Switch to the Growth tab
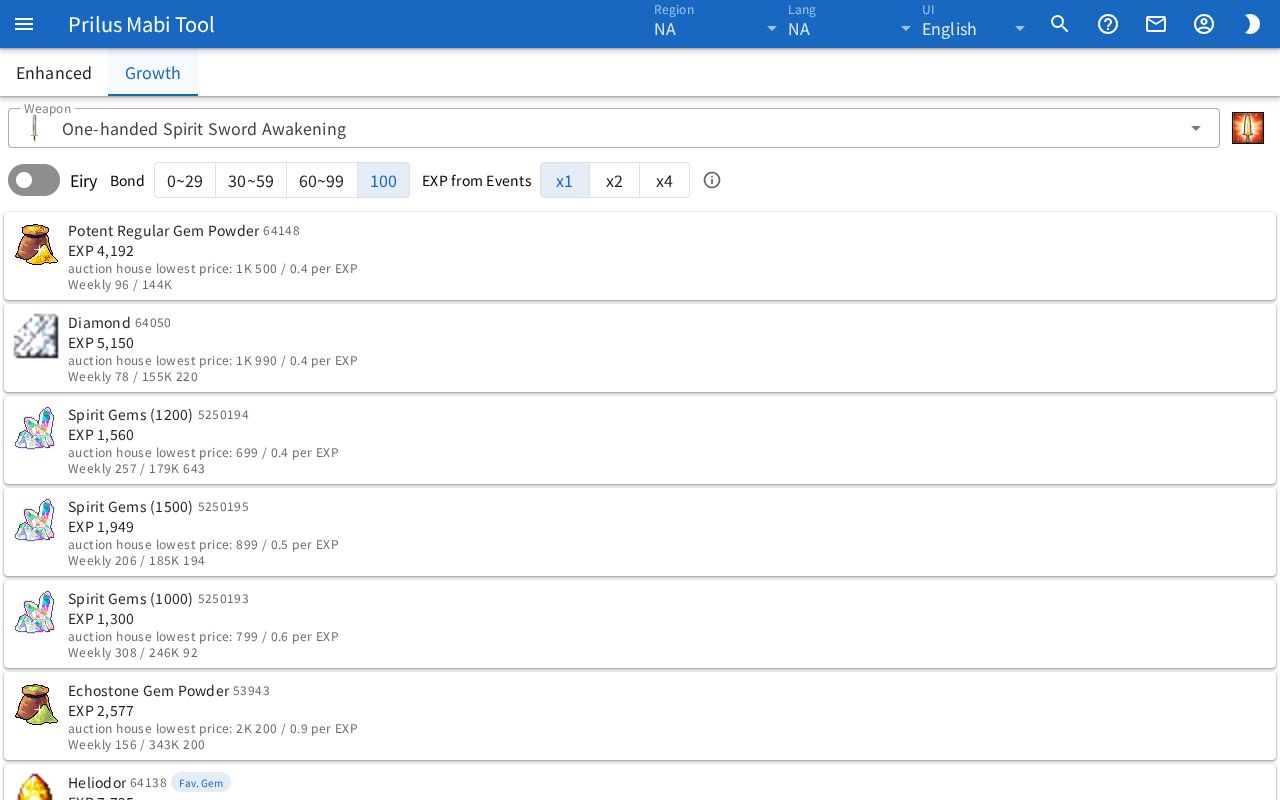The width and height of the screenshot is (1280, 800). (153, 73)
